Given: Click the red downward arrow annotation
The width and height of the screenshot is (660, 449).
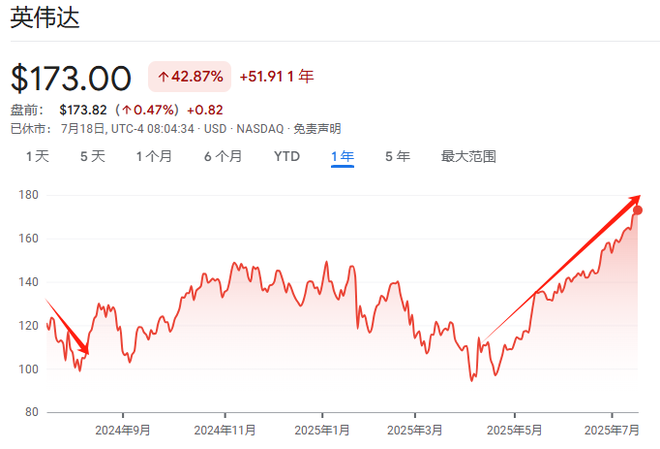Looking at the screenshot, I should [x=68, y=328].
